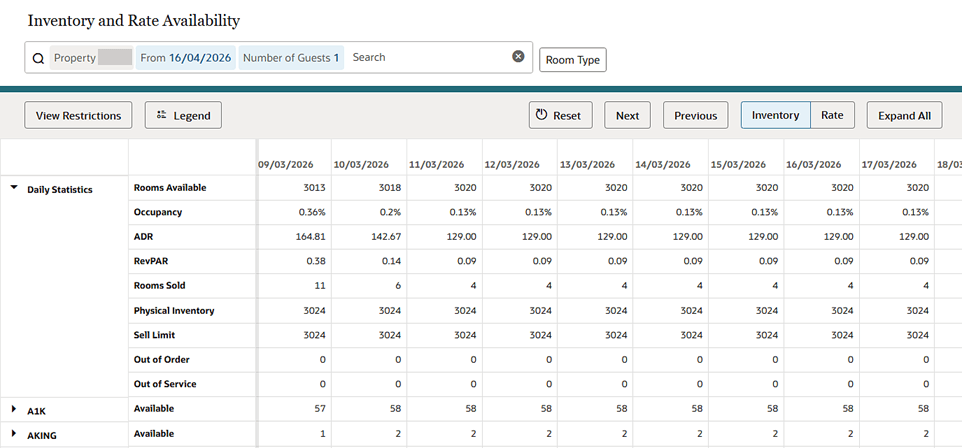The height and width of the screenshot is (448, 962).
Task: Open the Room Type filter
Action: point(573,60)
